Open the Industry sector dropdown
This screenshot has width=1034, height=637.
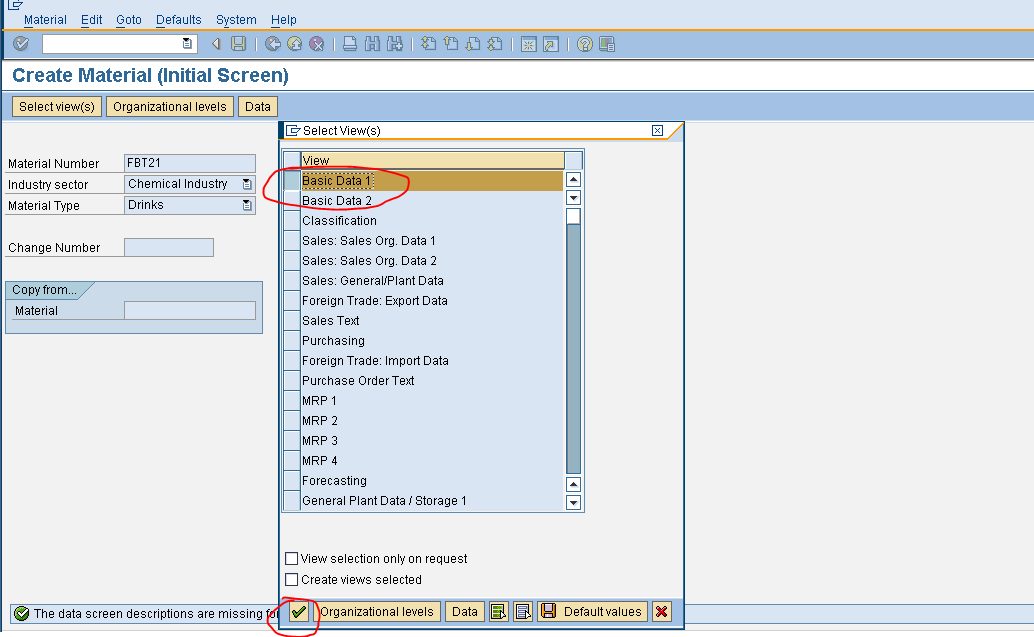(x=246, y=184)
